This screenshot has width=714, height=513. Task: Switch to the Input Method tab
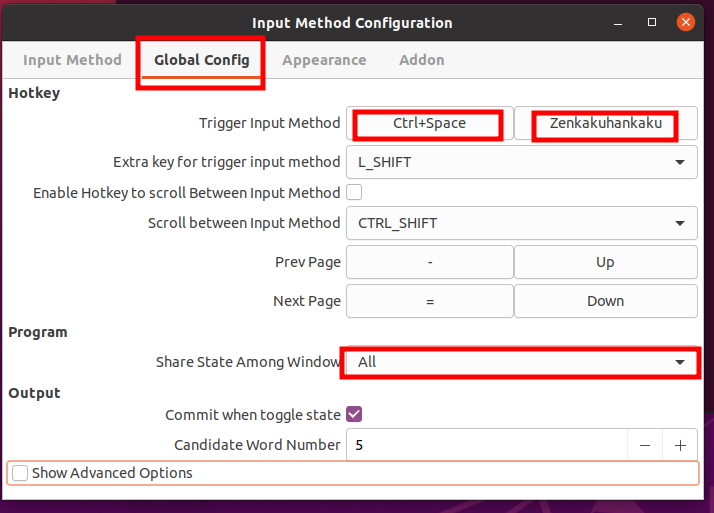coord(72,60)
